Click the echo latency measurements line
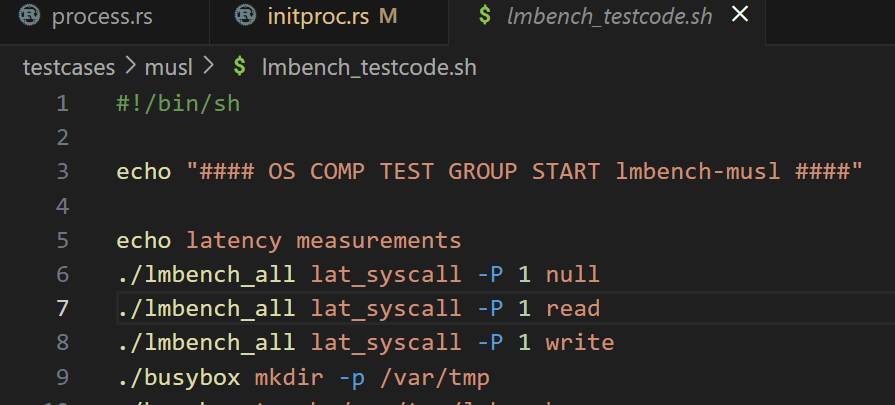895x405 pixels. [x=289, y=240]
